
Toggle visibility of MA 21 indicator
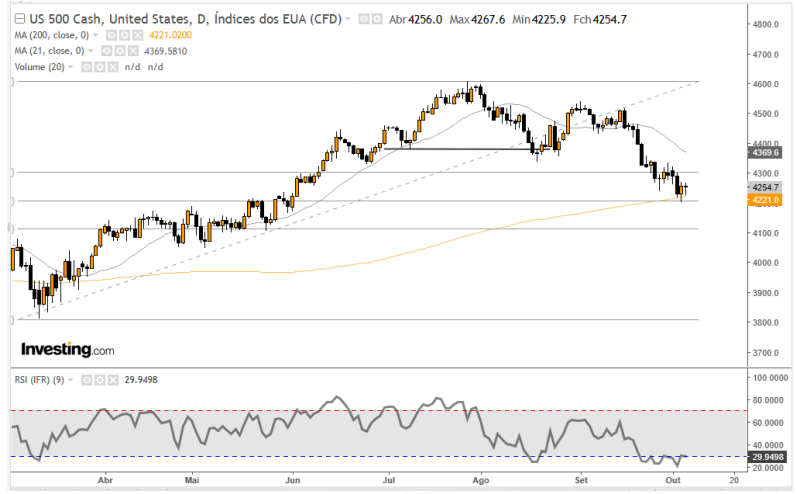(x=106, y=50)
